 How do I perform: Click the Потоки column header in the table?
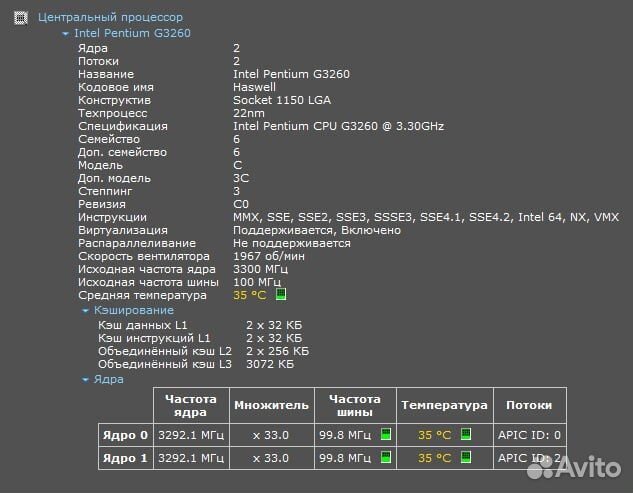point(529,405)
